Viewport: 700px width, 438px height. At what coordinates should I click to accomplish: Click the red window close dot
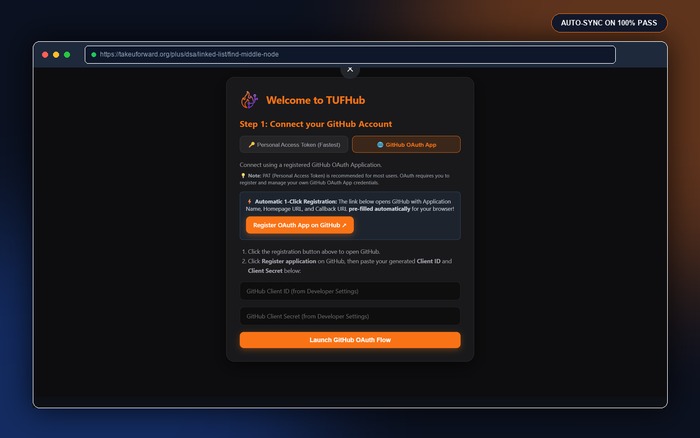[45, 54]
